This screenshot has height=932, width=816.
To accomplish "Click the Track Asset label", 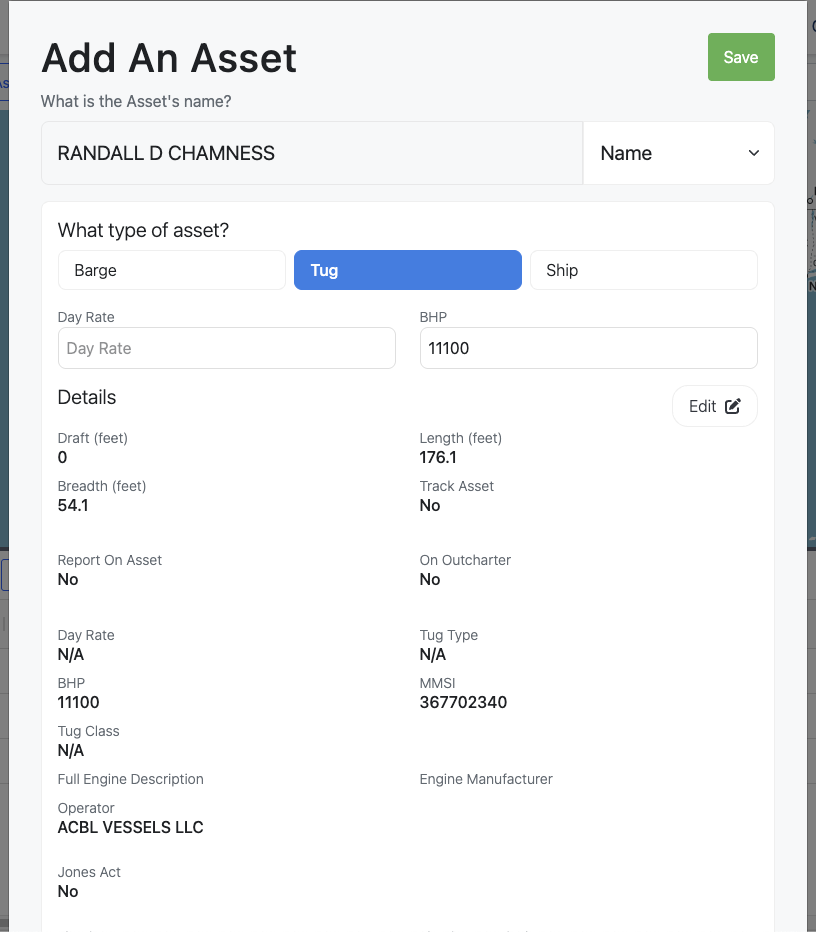I will [457, 486].
